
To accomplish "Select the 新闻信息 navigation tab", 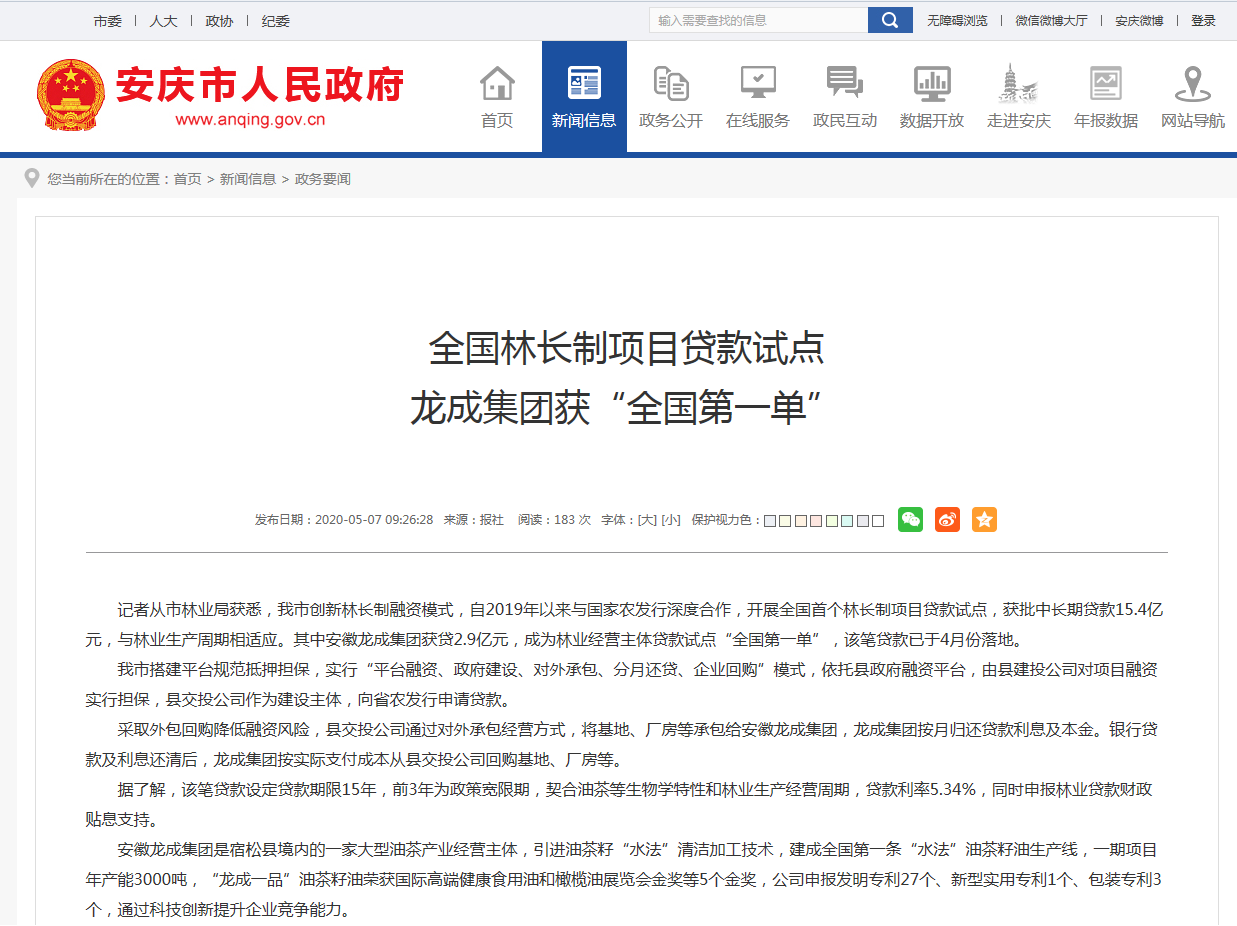I will coord(584,97).
